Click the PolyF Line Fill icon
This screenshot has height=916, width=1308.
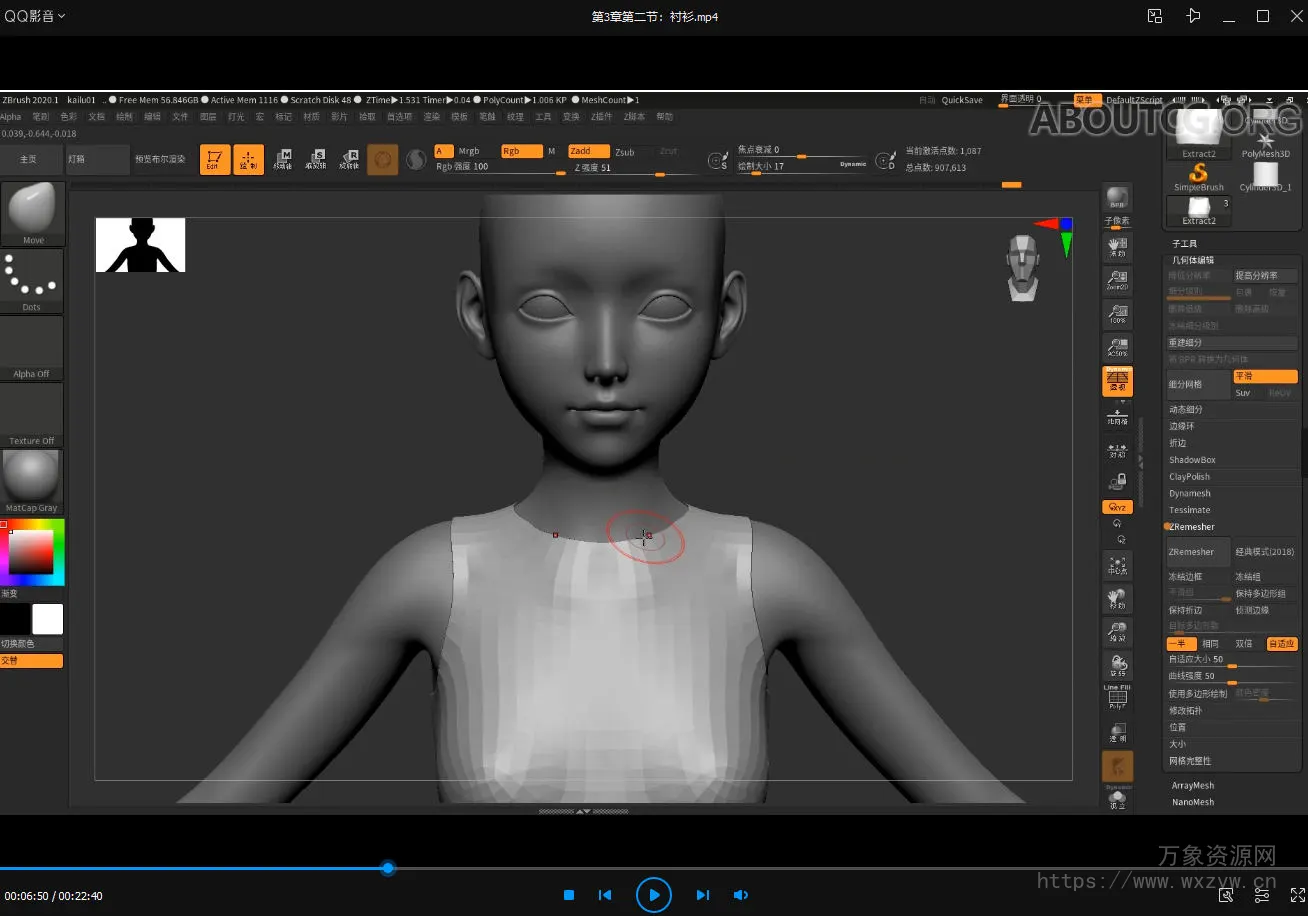(1117, 697)
